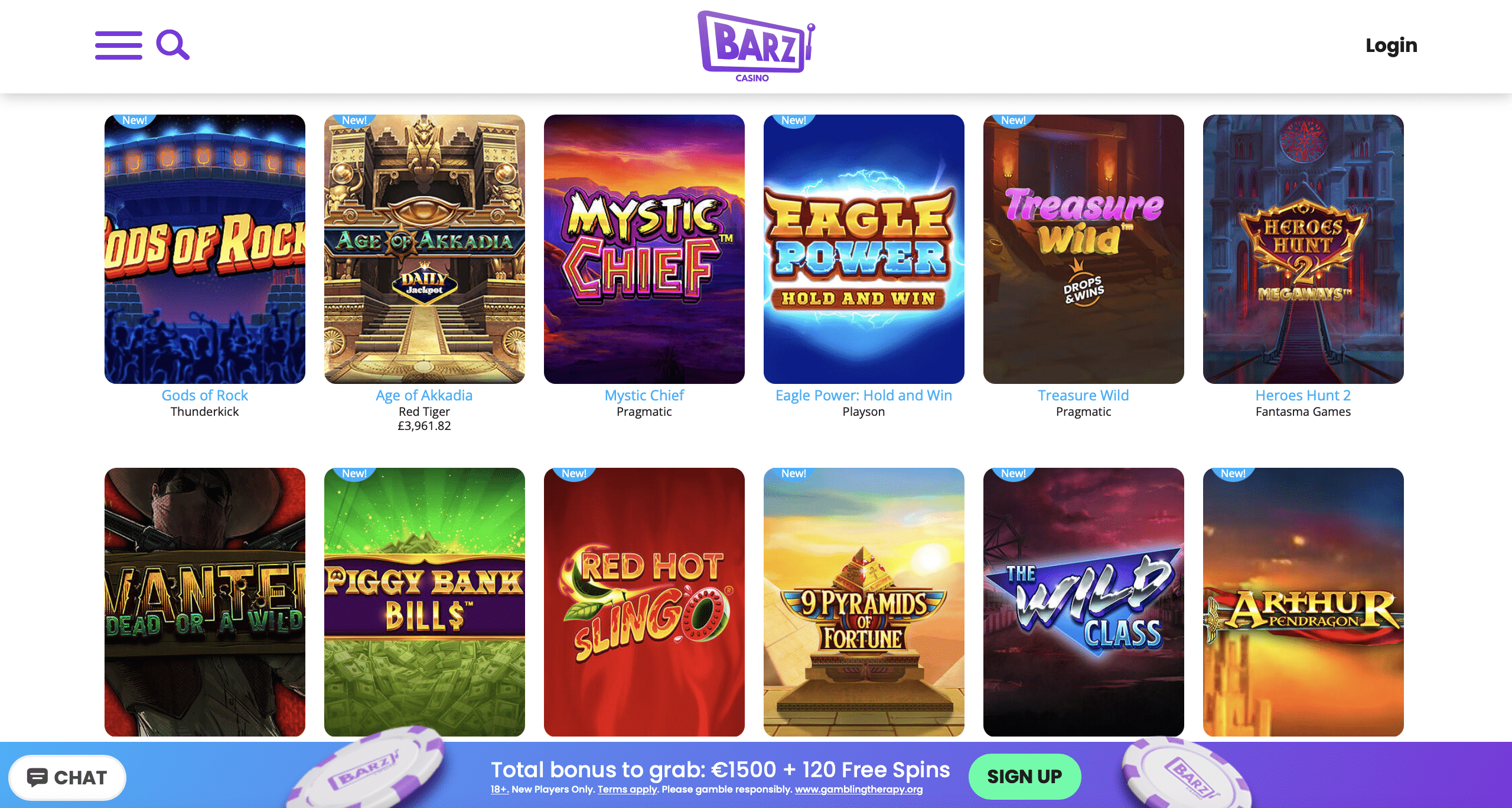1512x808 pixels.
Task: Launch Eagle Power Hold and Win tile
Action: tap(864, 249)
